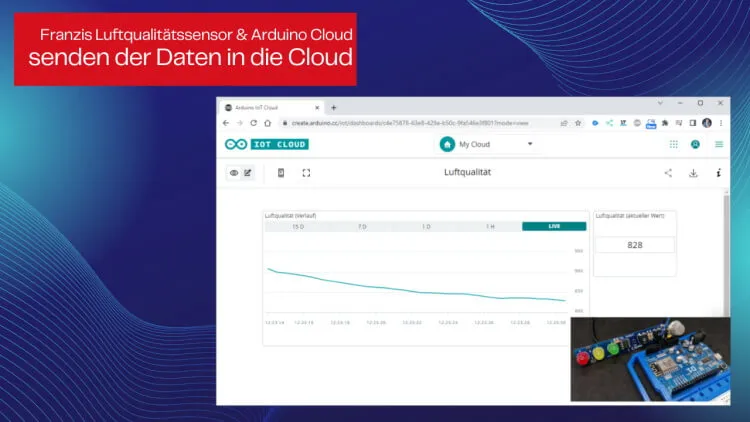
Task: Click the green share extension icon in toolbar
Action: click(609, 123)
